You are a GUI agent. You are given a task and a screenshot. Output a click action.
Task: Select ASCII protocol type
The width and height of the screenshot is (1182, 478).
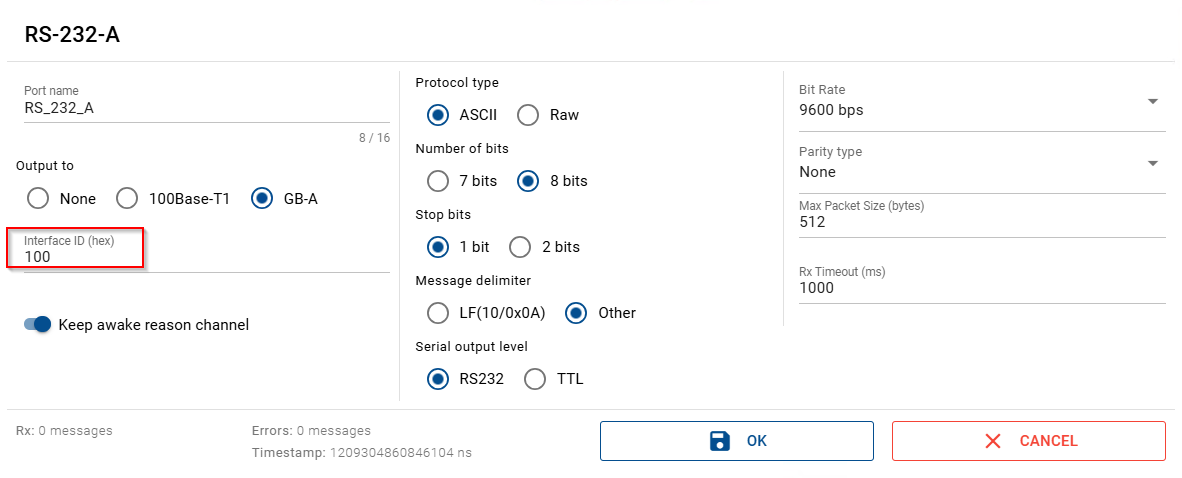tap(438, 115)
